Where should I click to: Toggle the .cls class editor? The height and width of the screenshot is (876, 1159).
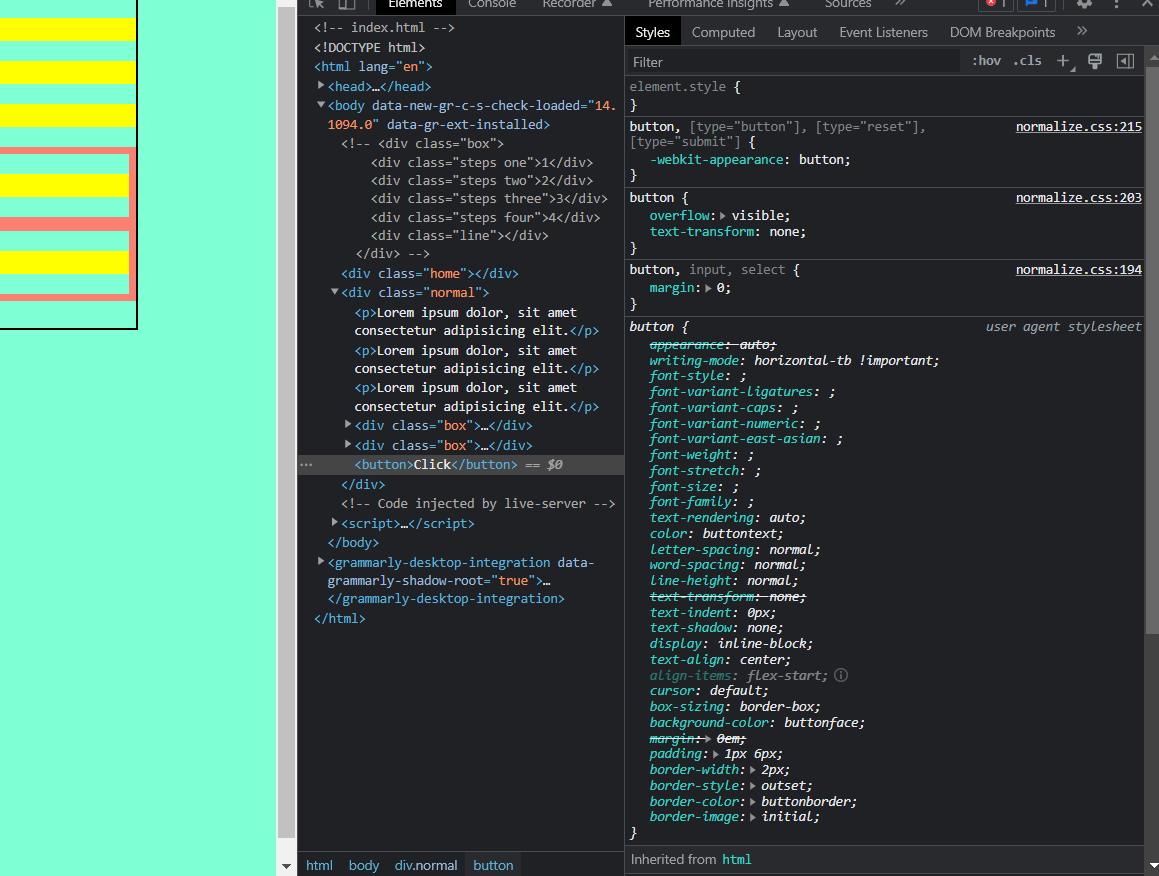(x=1027, y=61)
